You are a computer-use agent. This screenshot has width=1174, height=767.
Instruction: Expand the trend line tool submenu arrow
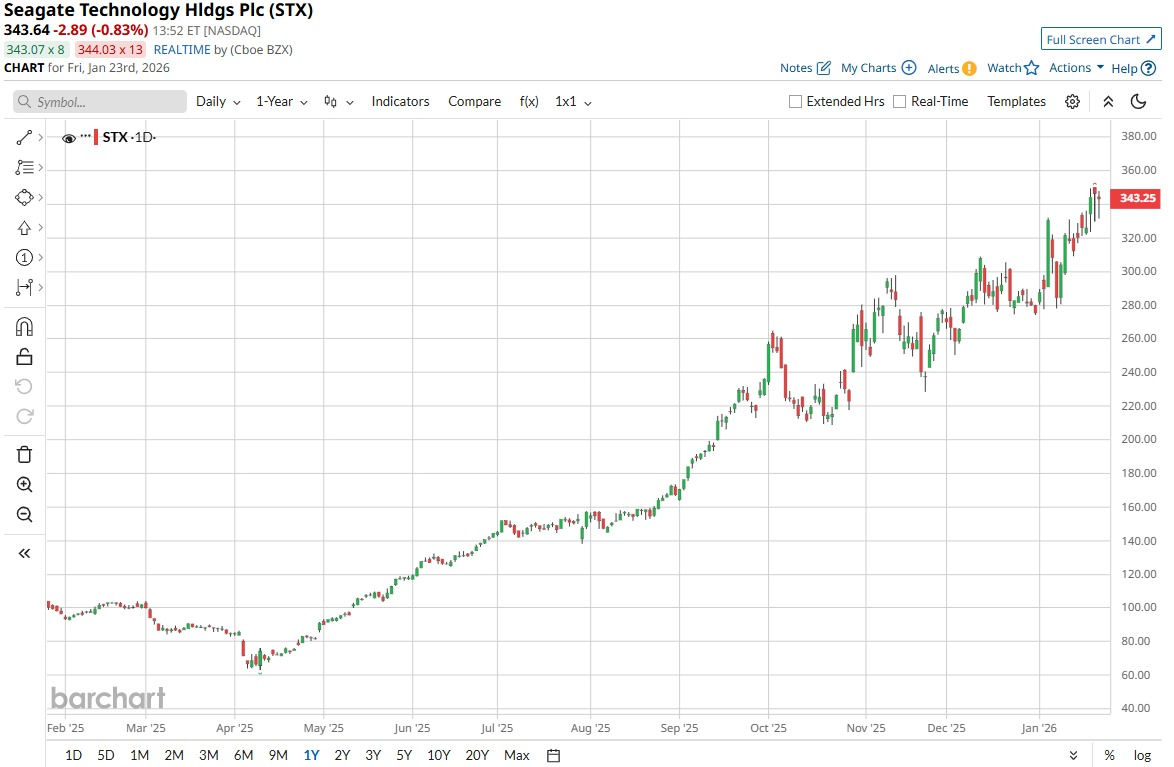(40, 138)
